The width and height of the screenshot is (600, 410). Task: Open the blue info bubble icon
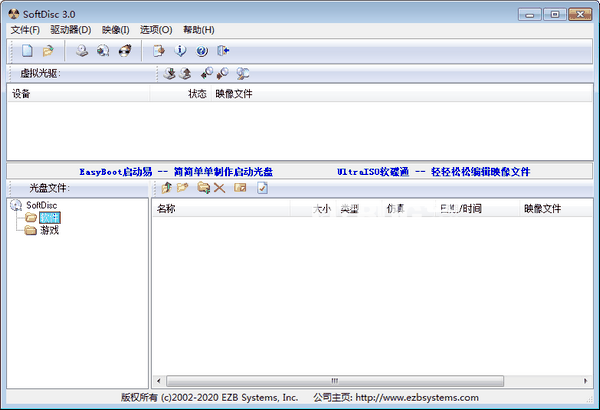(x=180, y=51)
